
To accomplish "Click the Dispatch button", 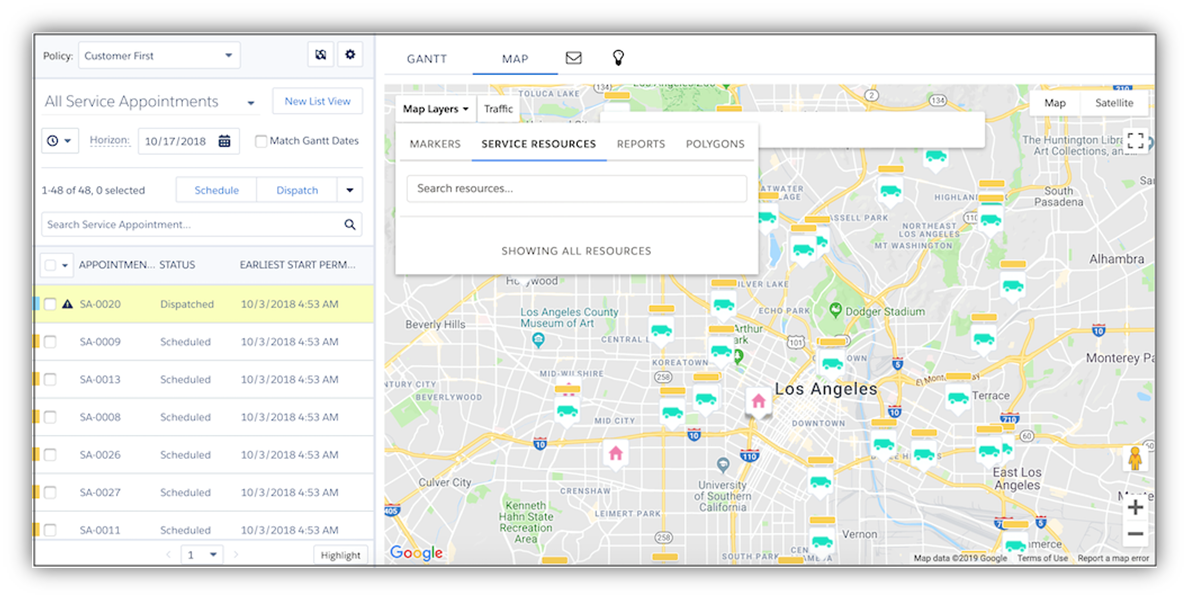I will [x=297, y=190].
